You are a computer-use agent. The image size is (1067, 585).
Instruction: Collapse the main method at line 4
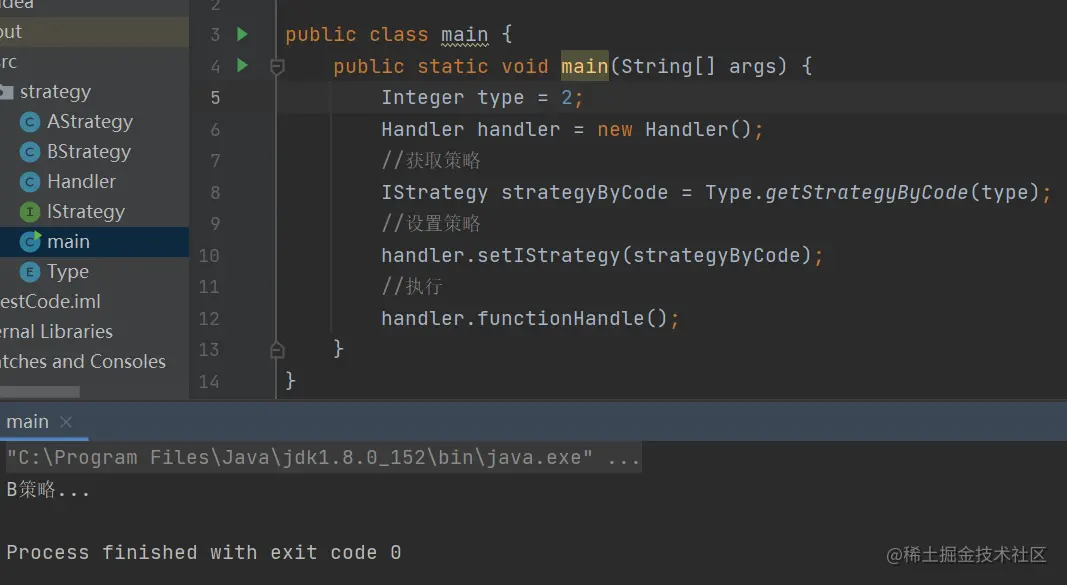[x=277, y=67]
